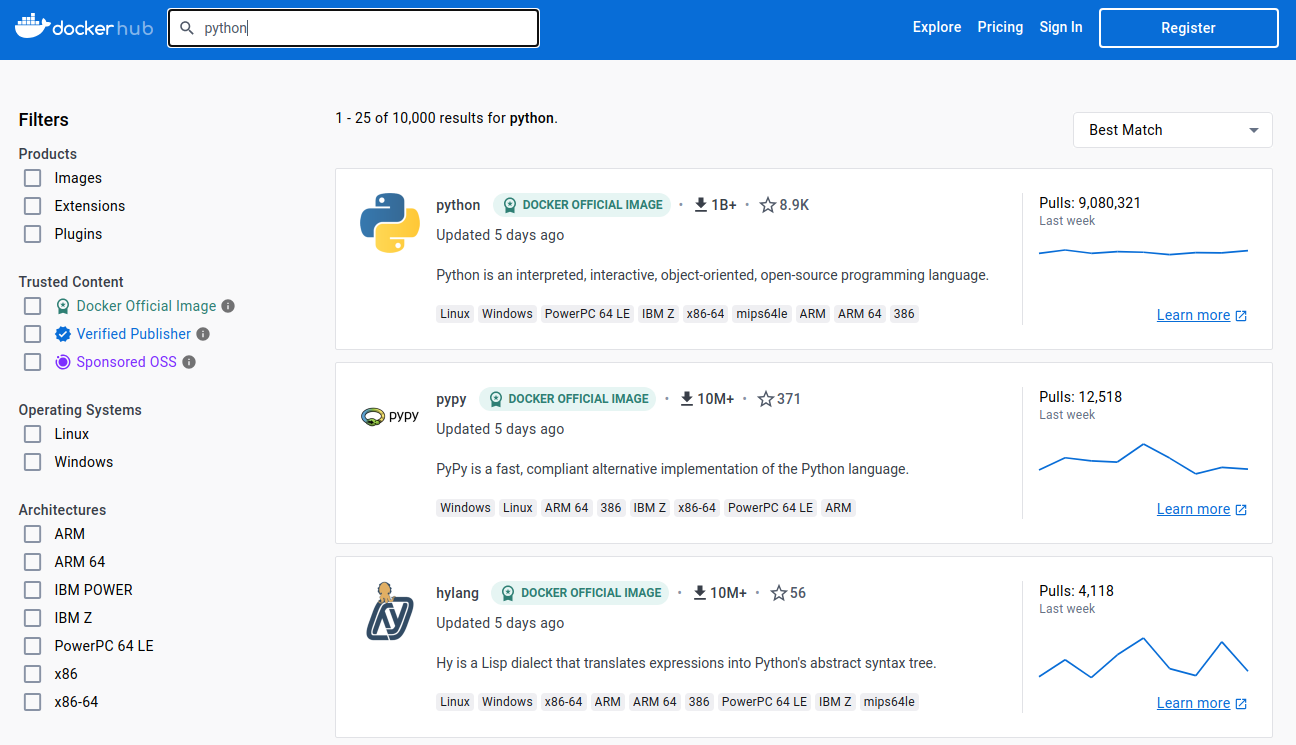Click 'Pulls: 9,080,321' text

(1090, 203)
